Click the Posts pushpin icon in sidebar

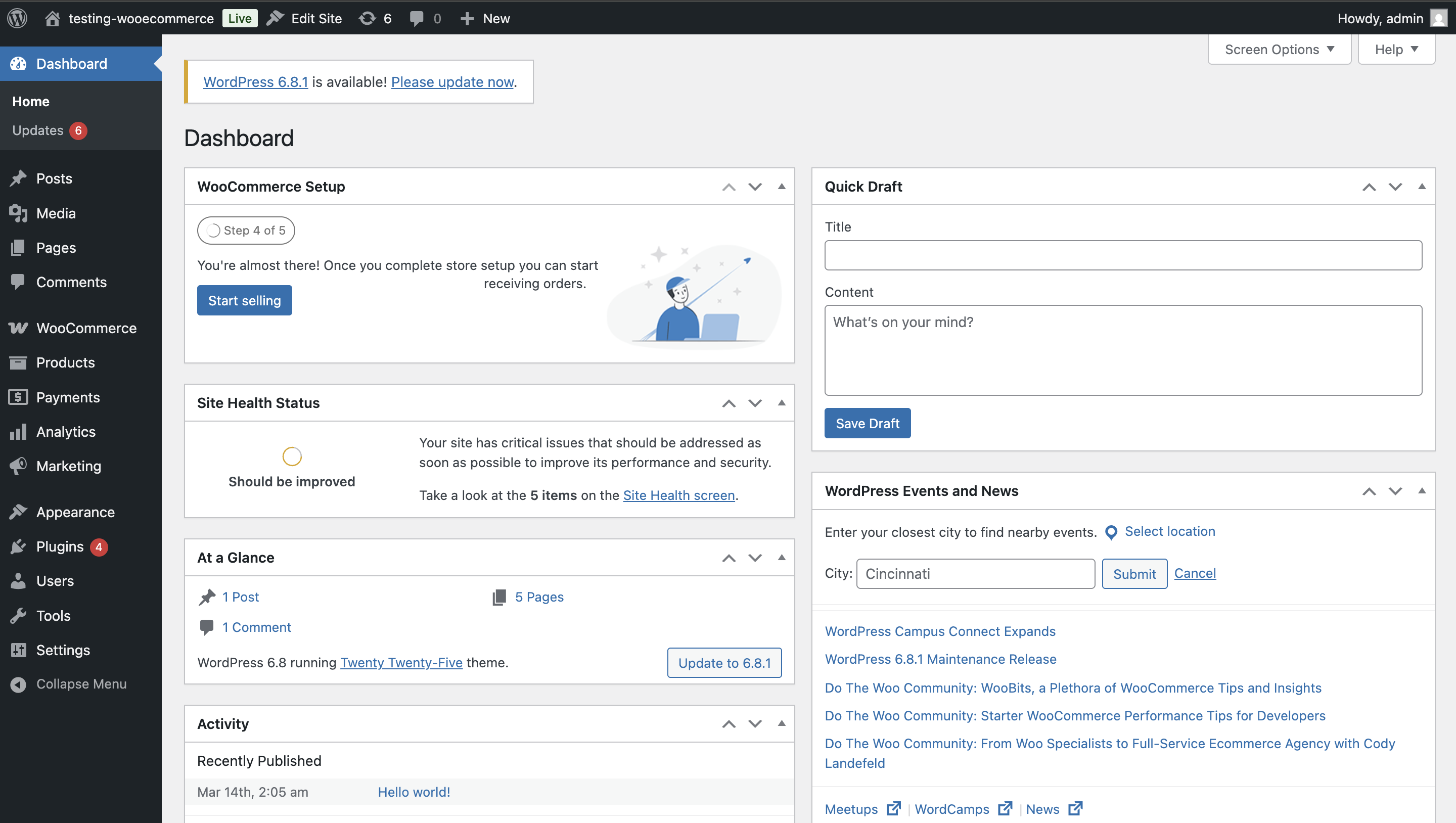[18, 178]
